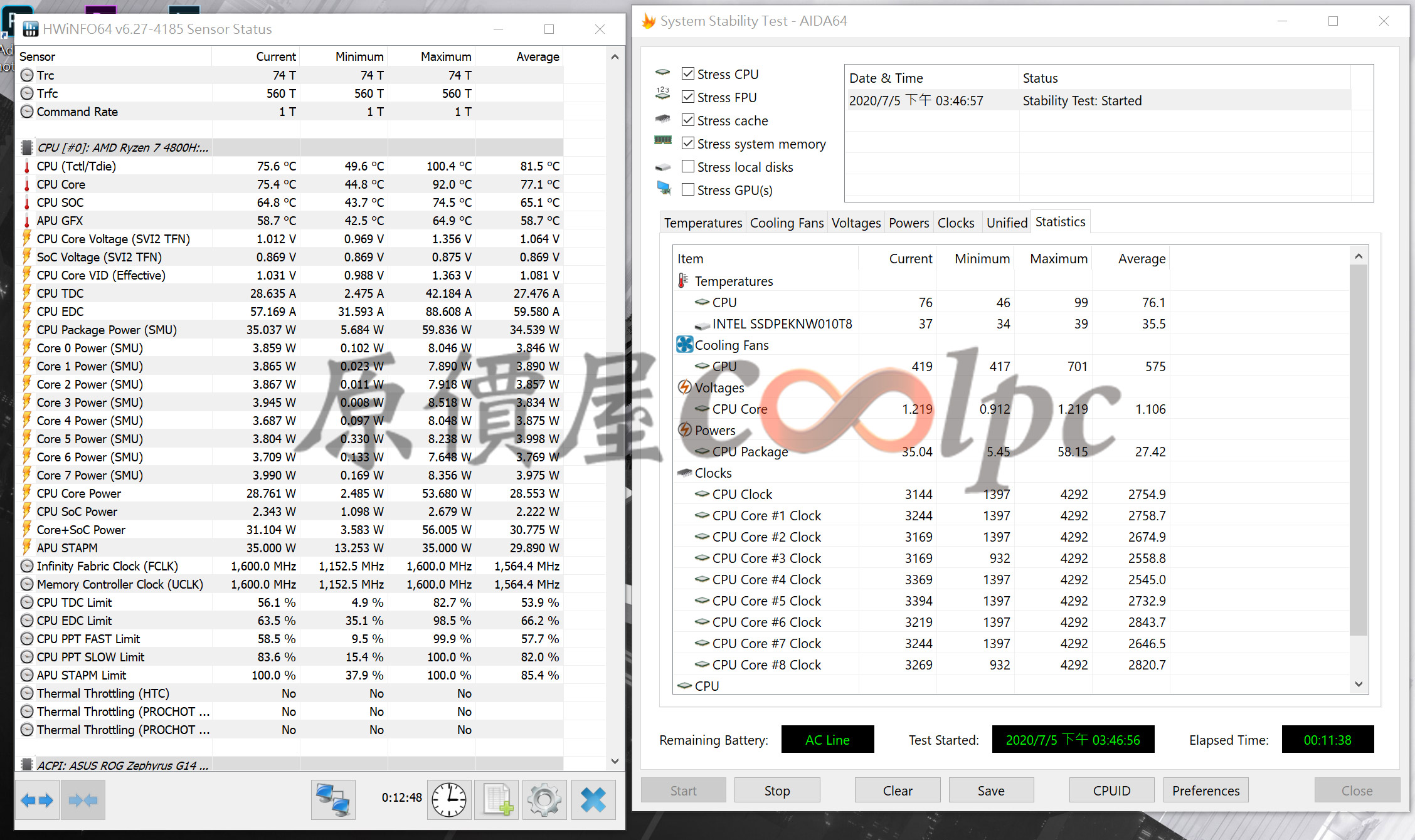Select the APU STAPM Limit row
This screenshot has height=840, width=1415.
[290, 675]
